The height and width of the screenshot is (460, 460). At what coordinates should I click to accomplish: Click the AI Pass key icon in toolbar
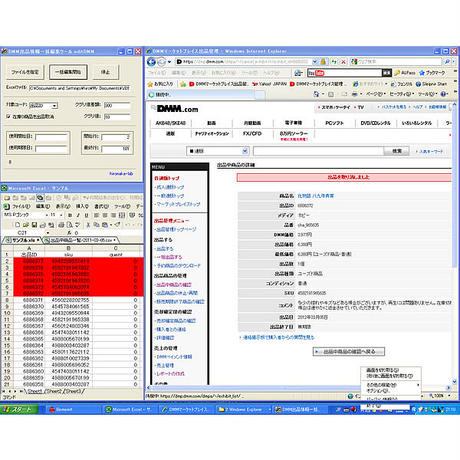397,73
